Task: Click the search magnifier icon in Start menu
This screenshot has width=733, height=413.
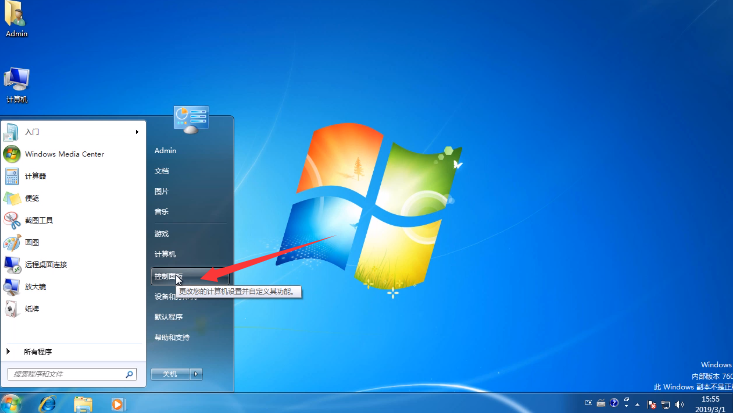Action: [x=129, y=374]
